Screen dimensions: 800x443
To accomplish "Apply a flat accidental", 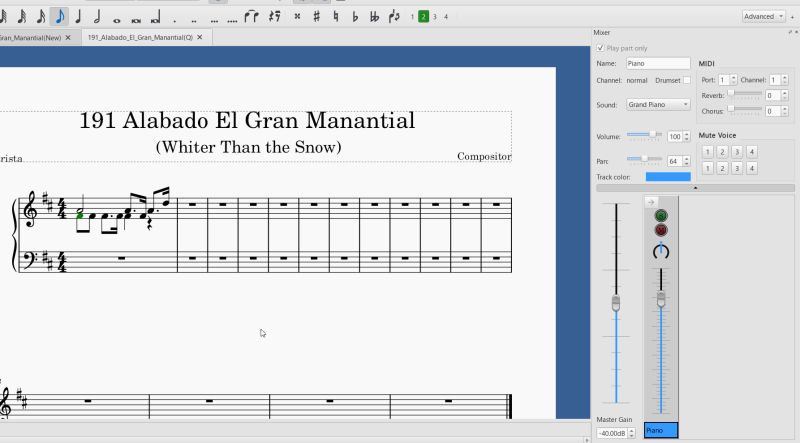I will [x=355, y=17].
